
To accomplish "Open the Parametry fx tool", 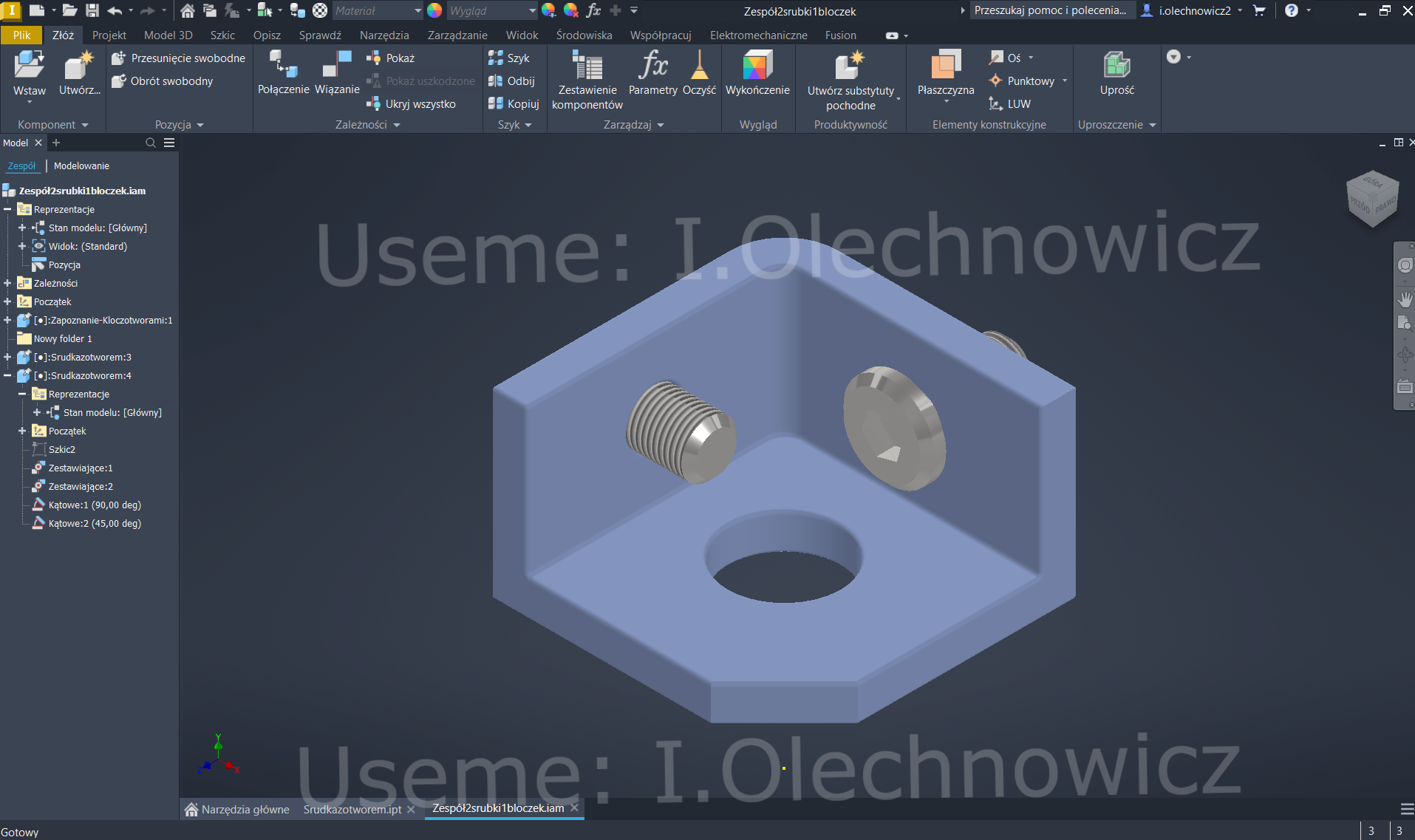I will (653, 72).
